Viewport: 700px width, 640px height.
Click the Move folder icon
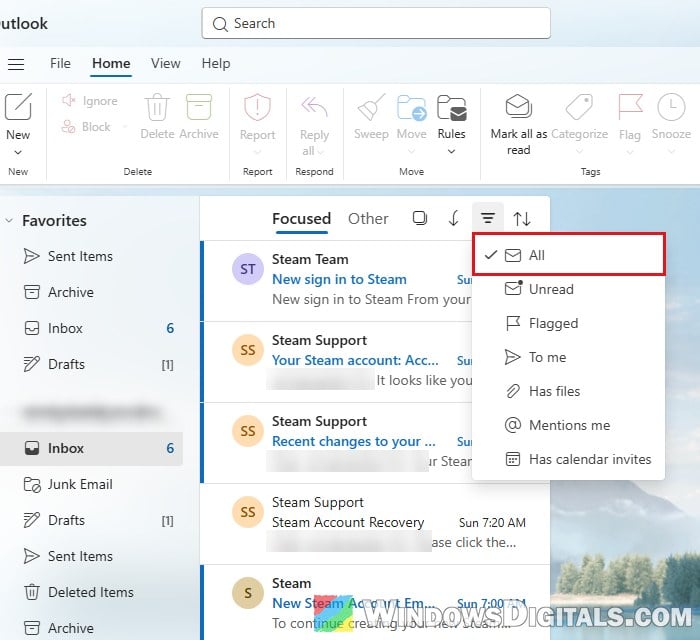point(412,108)
